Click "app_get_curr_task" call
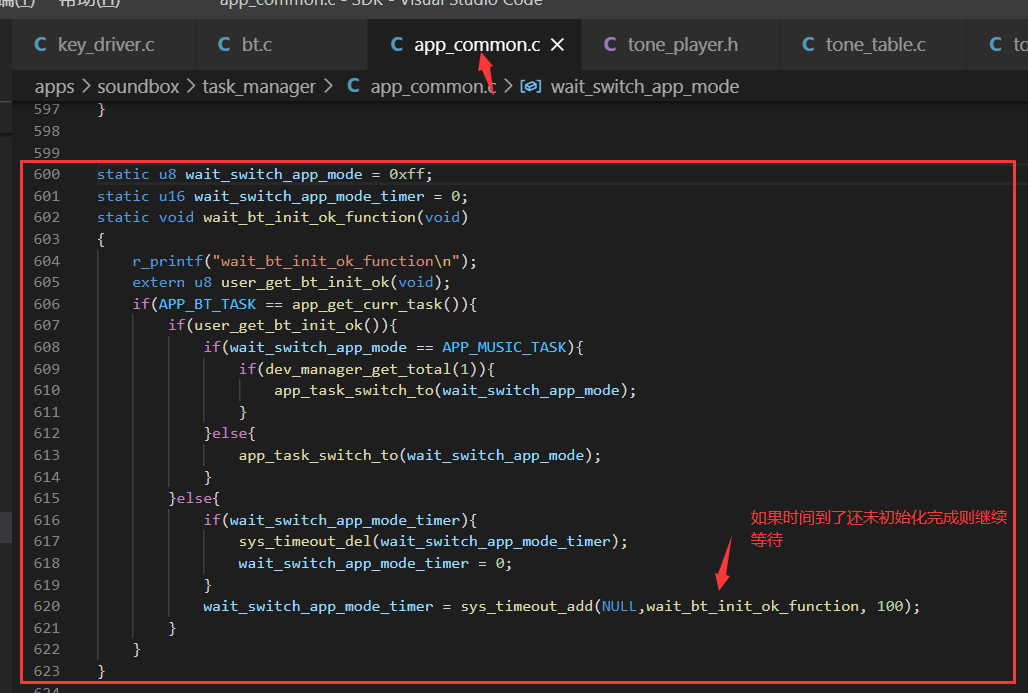 click(367, 304)
